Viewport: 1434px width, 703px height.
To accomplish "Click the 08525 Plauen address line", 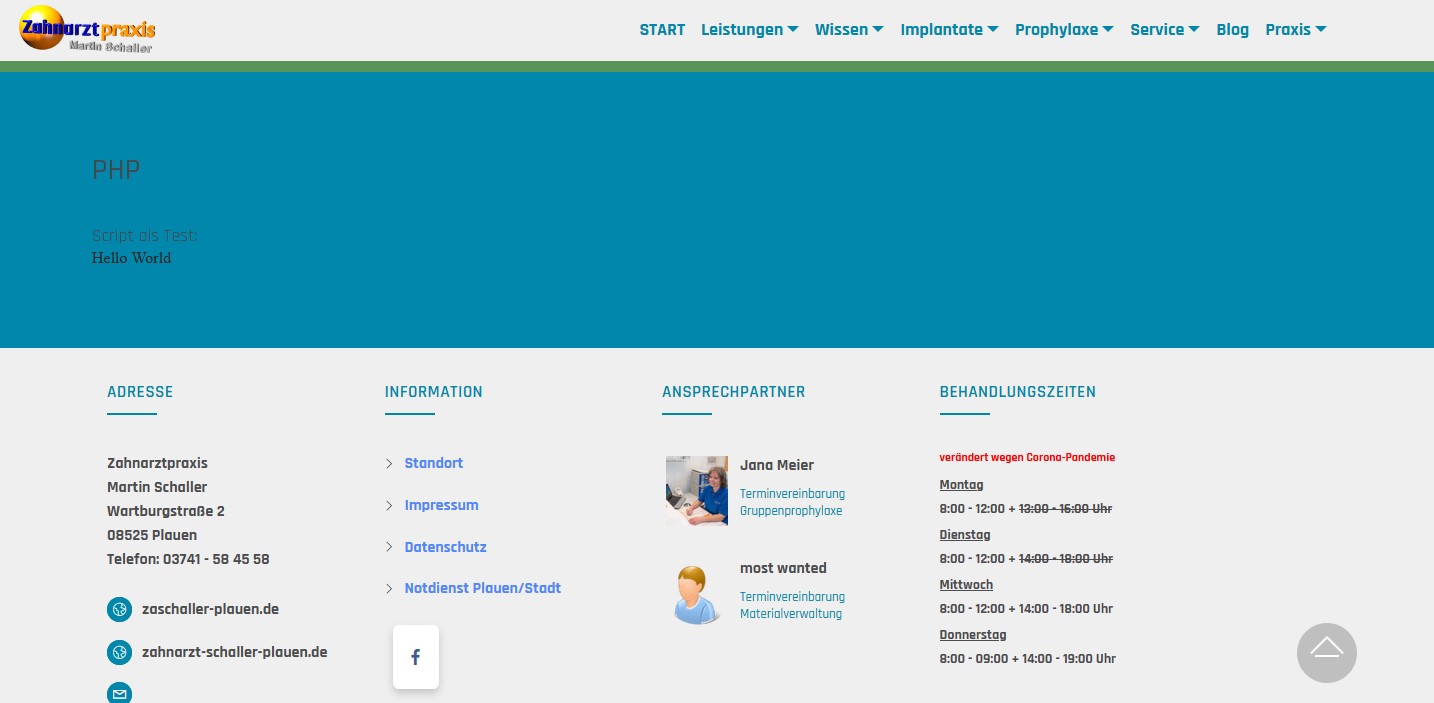I will coord(152,535).
